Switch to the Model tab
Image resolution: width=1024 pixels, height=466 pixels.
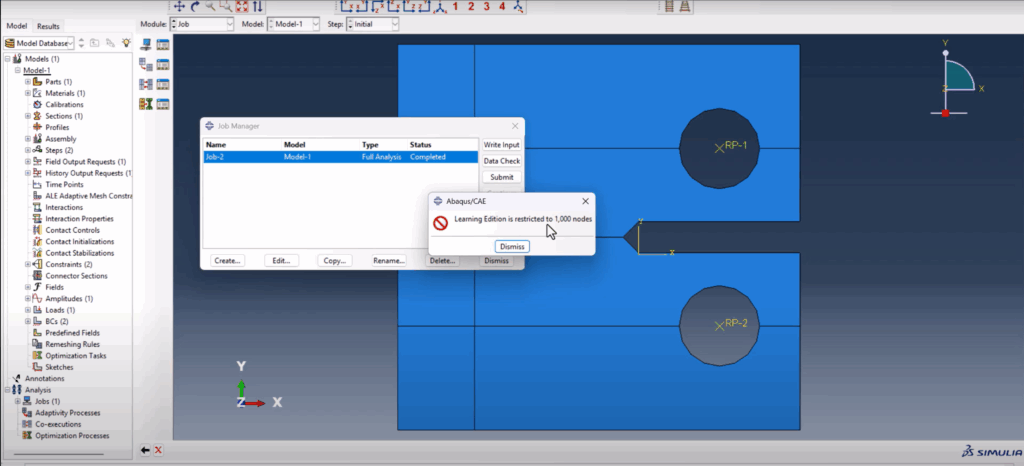pyautogui.click(x=17, y=26)
